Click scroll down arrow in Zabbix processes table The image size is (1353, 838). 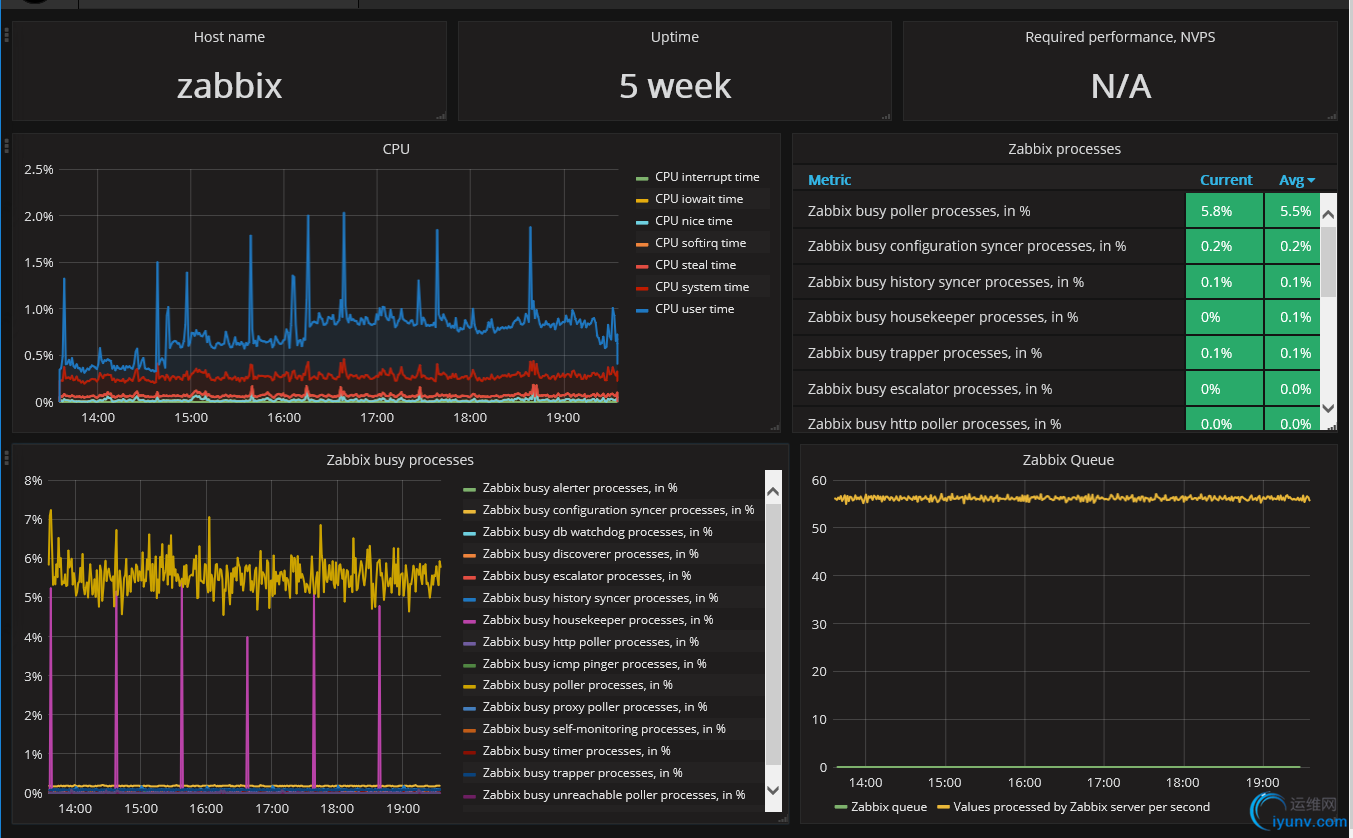point(1328,408)
